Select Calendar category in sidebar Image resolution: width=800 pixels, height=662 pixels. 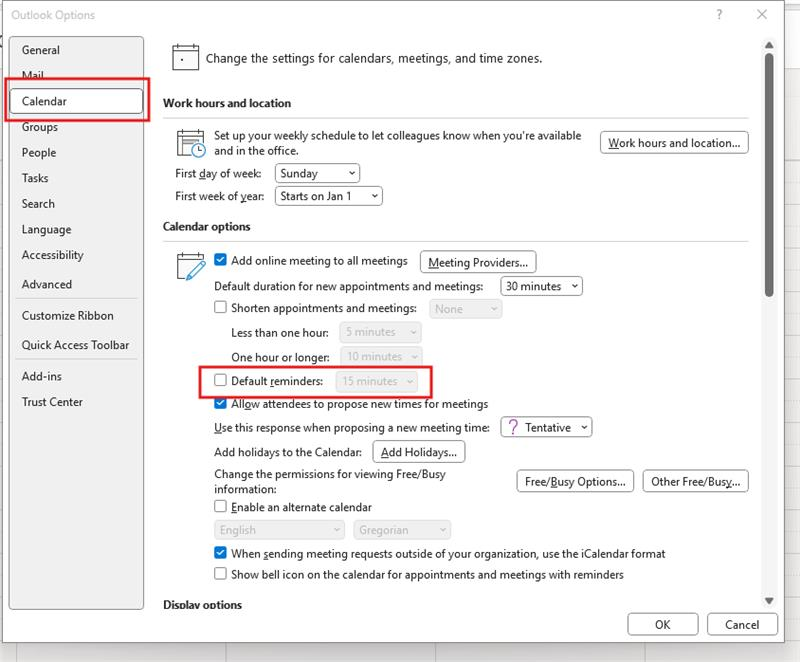click(76, 101)
